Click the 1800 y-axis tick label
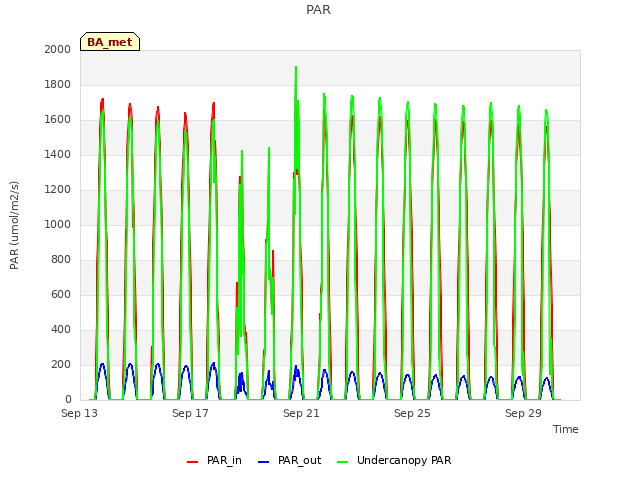 pyautogui.click(x=58, y=84)
